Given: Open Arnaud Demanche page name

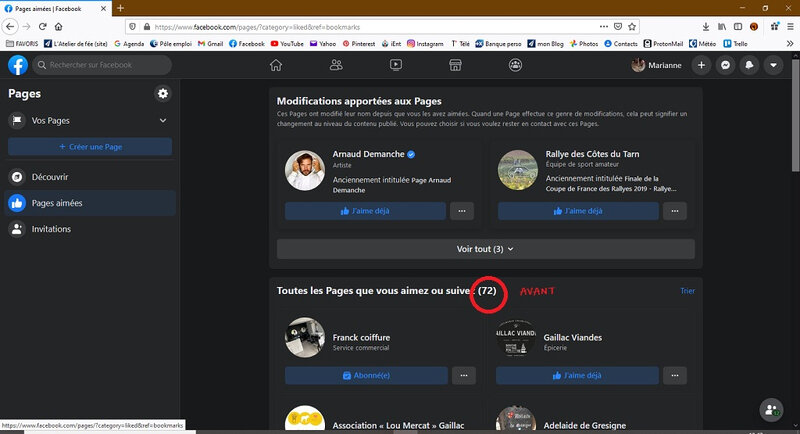Looking at the screenshot, I should tap(368, 154).
